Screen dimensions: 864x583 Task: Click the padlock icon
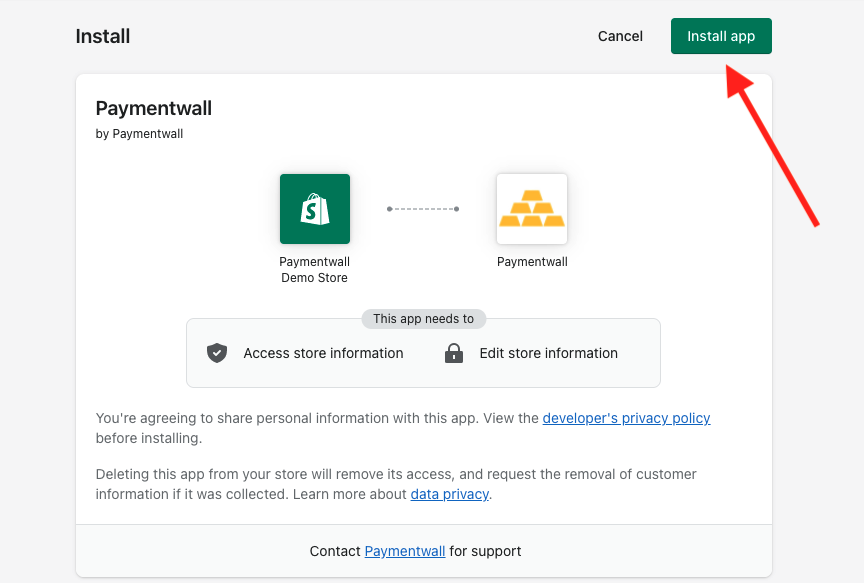(x=453, y=353)
